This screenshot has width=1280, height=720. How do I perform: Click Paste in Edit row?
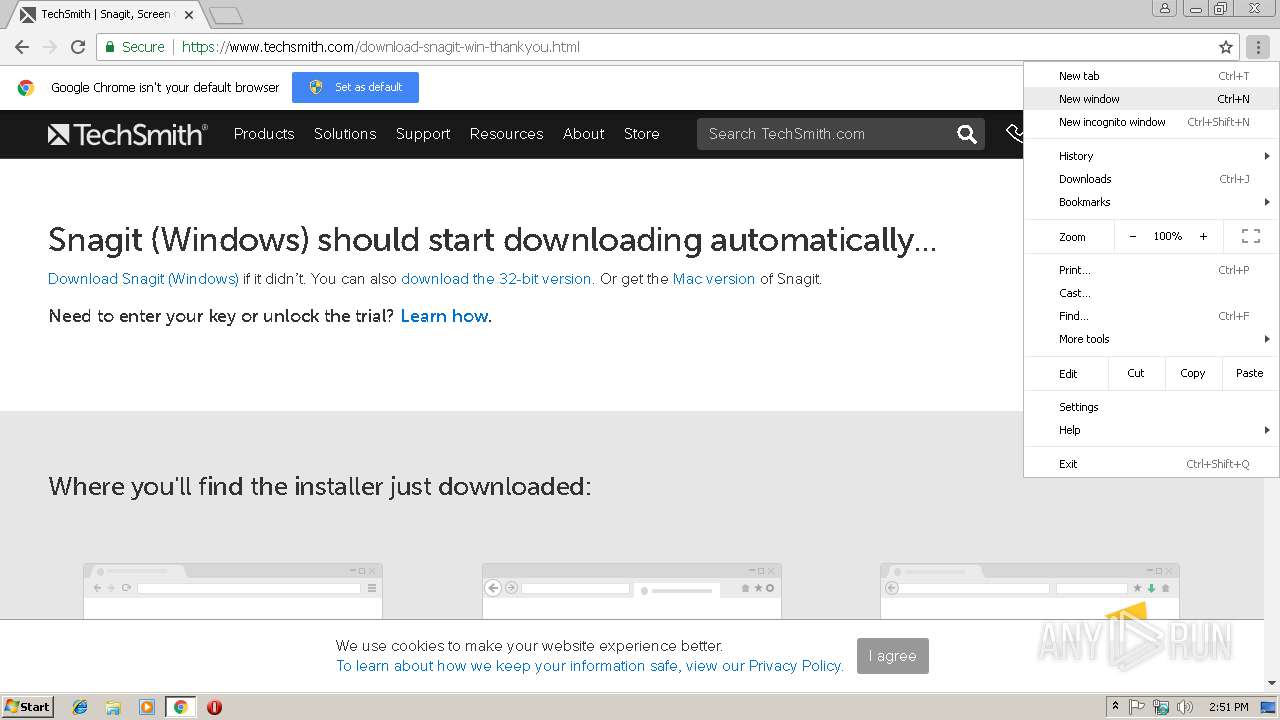click(1250, 373)
